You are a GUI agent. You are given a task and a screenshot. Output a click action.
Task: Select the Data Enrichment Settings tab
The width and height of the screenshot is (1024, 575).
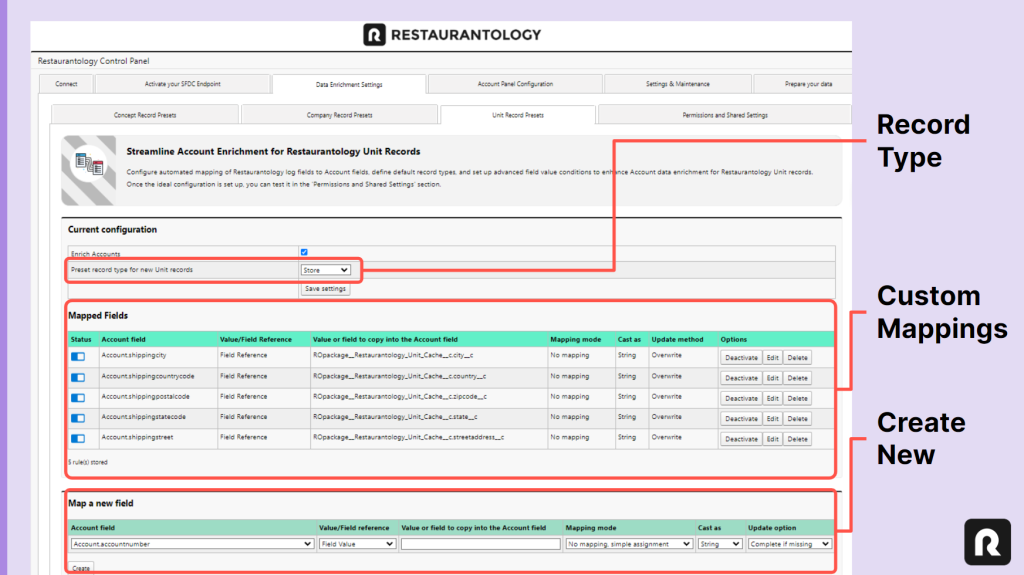[x=349, y=84]
